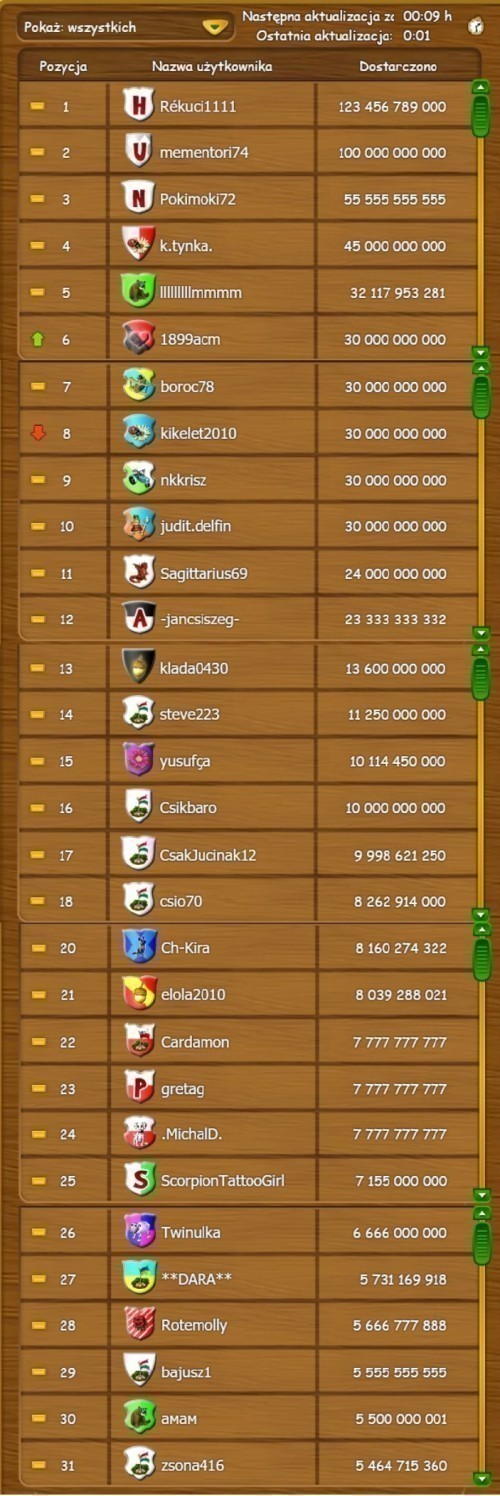This screenshot has width=500, height=1496.
Task: Open player profile of k.tynka.
Action: click(186, 245)
